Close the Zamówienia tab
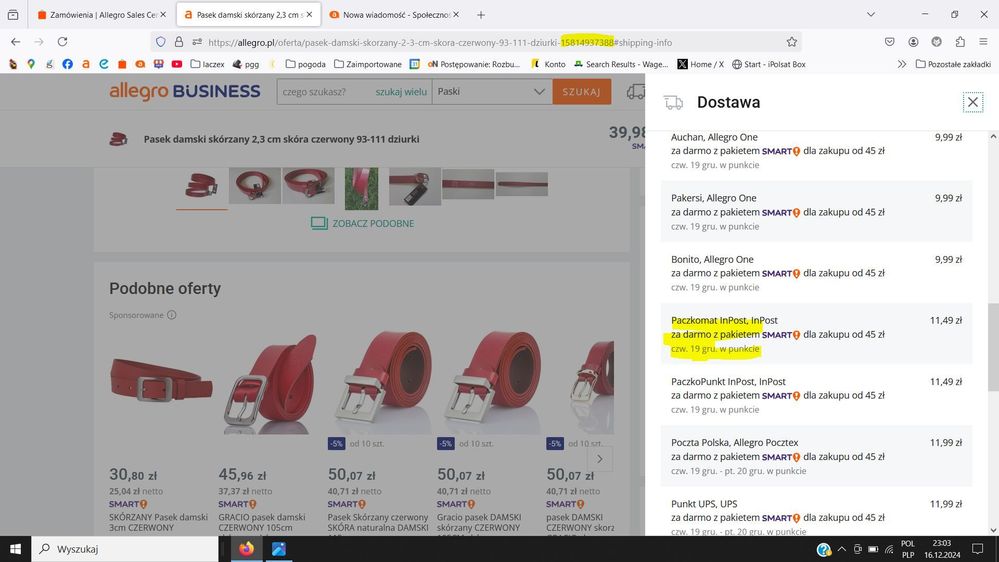 163,15
